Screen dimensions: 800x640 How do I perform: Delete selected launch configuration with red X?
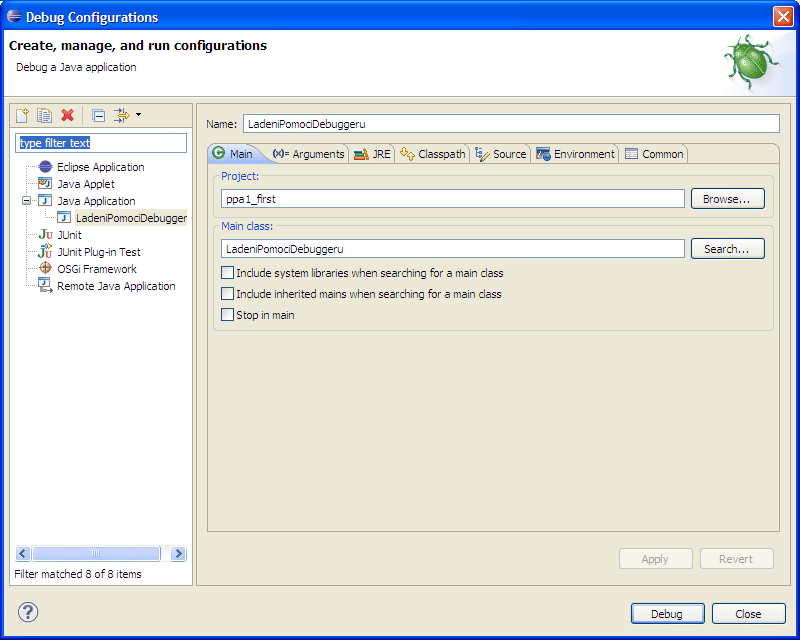click(x=67, y=115)
